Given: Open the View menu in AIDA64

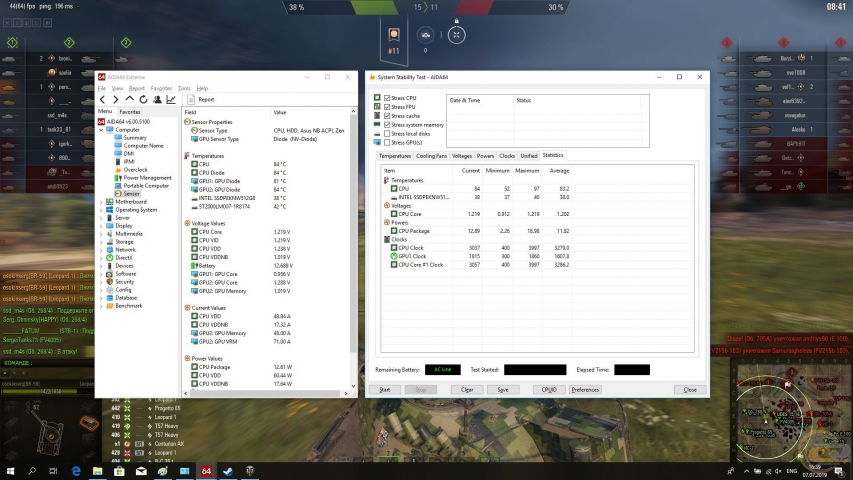Looking at the screenshot, I should point(117,88).
